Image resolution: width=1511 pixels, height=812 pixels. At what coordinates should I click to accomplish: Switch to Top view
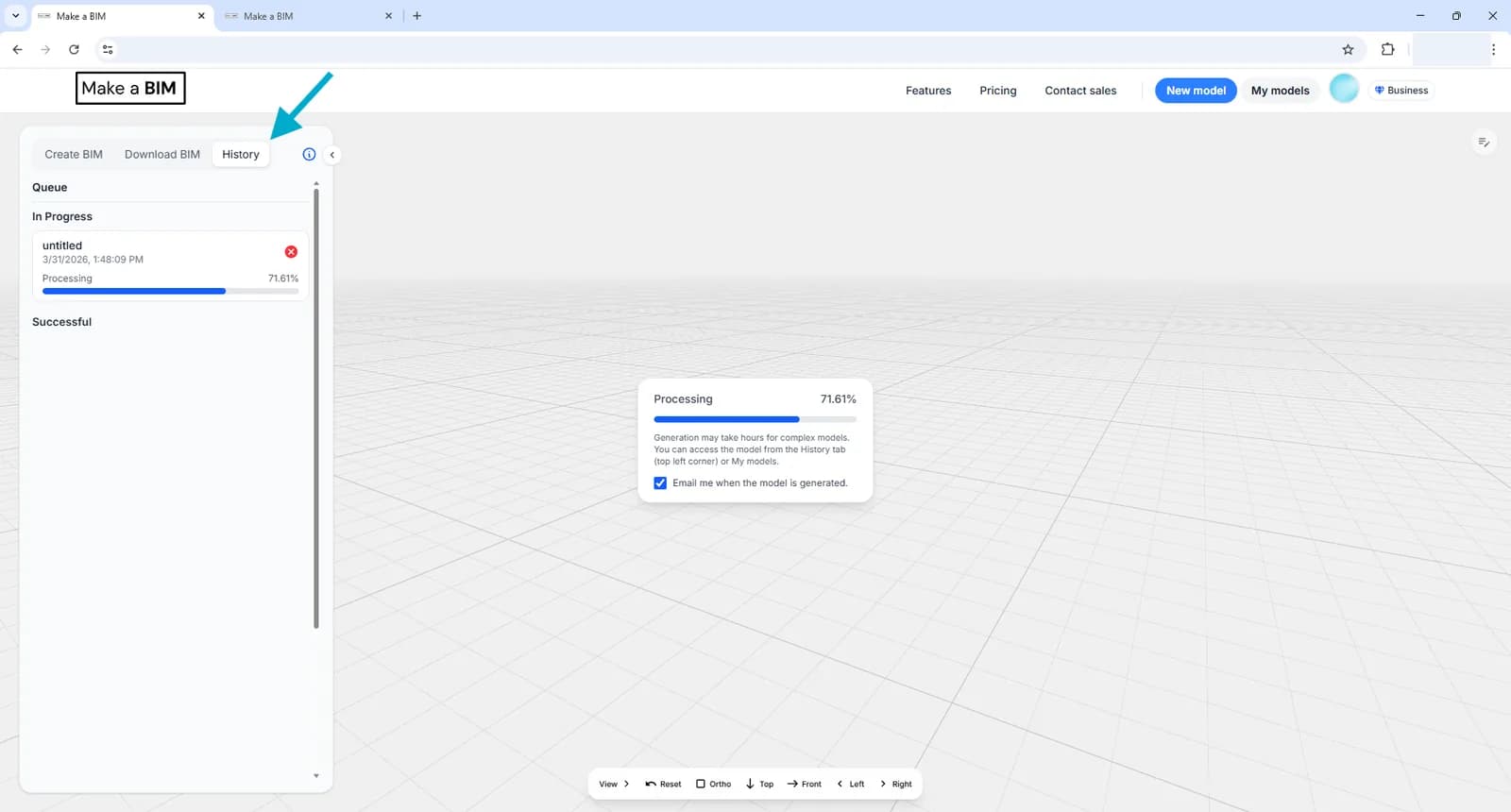click(759, 784)
